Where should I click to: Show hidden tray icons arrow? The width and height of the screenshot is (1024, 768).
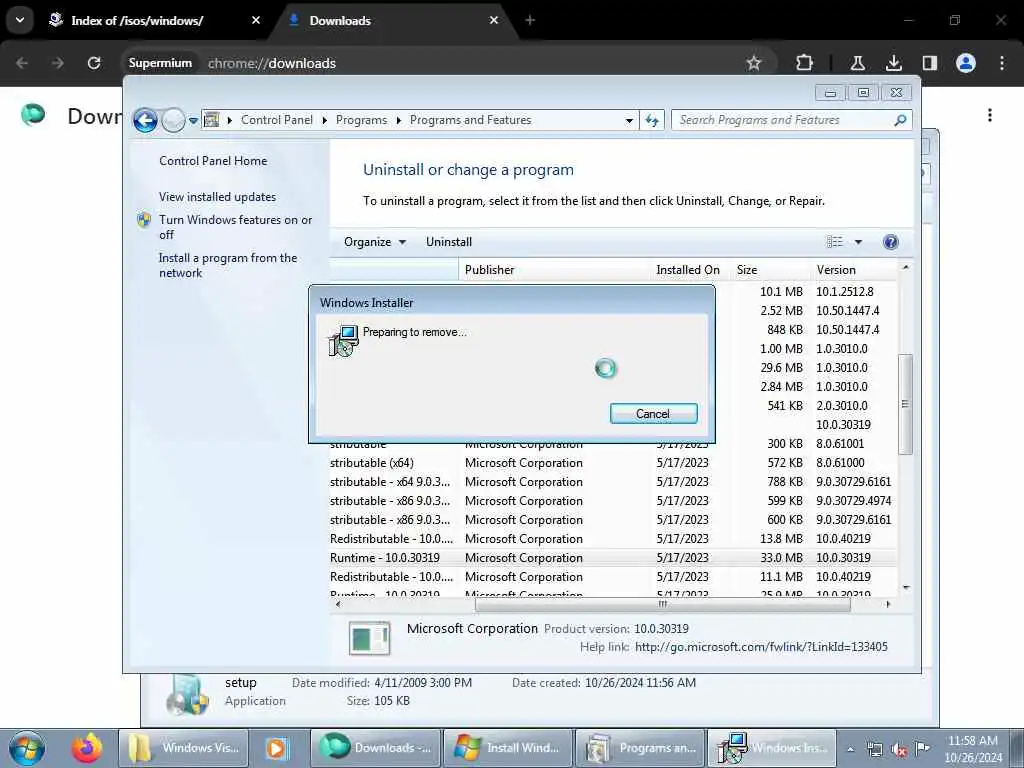click(x=850, y=750)
